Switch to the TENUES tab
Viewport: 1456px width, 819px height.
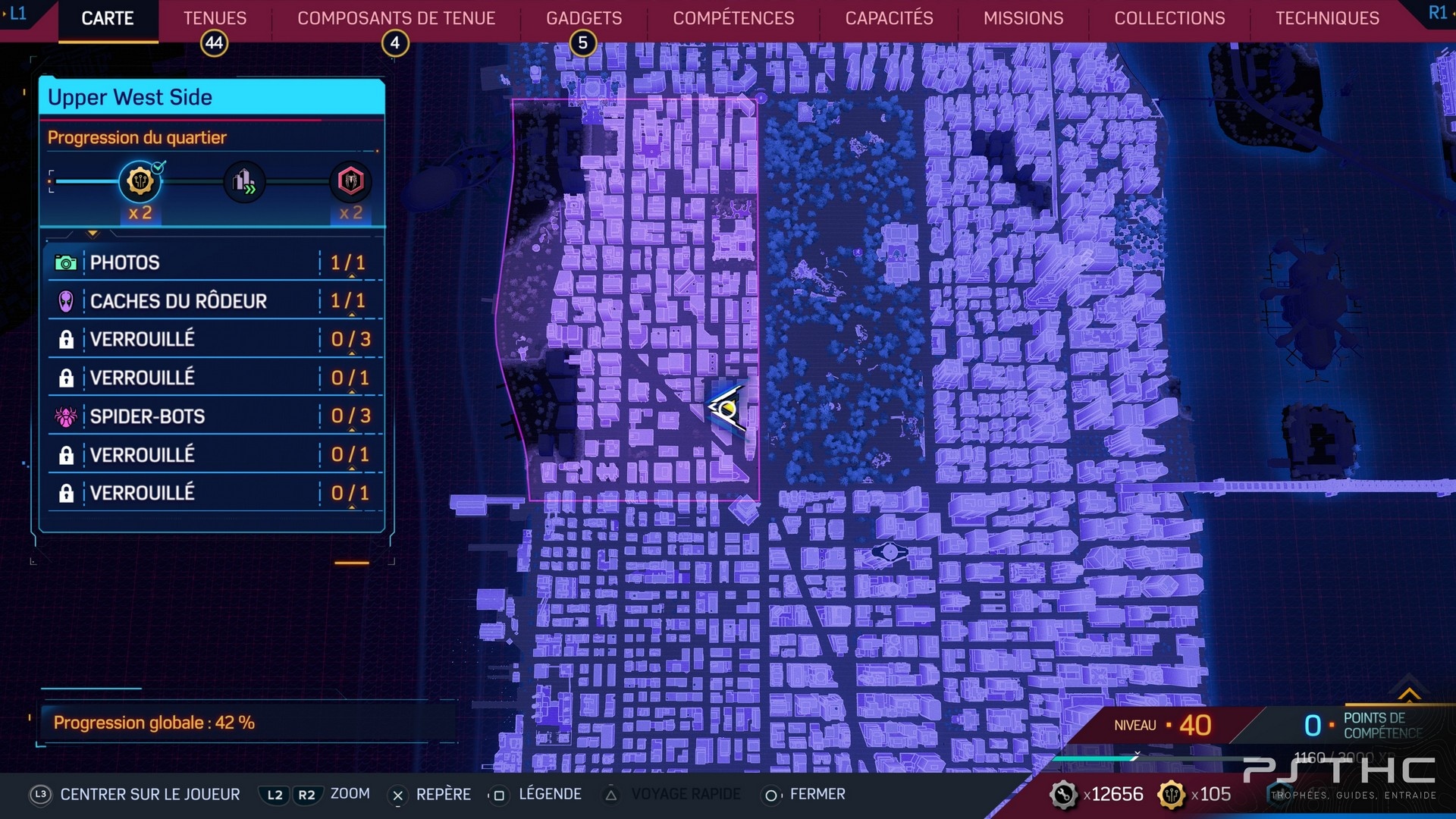[215, 18]
